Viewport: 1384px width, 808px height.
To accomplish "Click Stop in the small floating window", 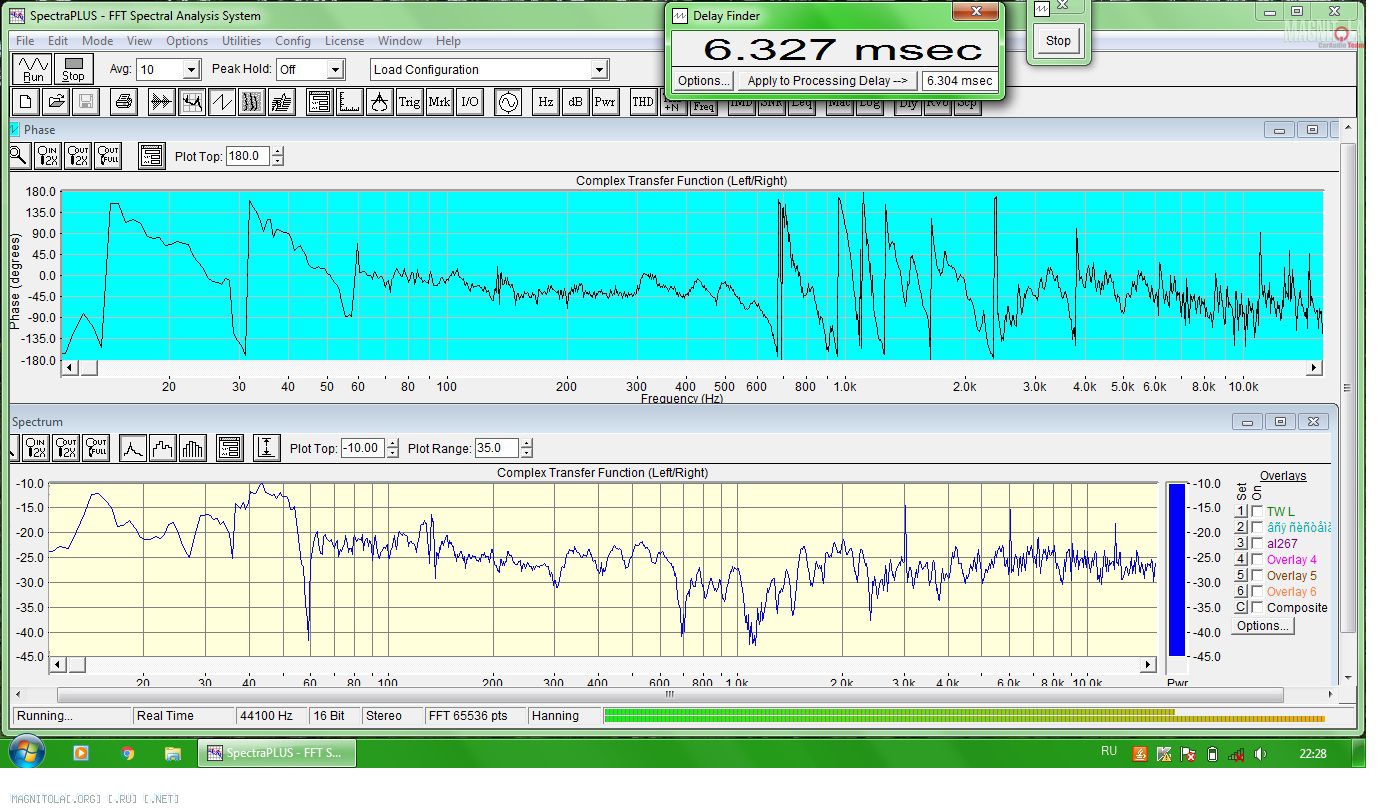I will pos(1058,41).
